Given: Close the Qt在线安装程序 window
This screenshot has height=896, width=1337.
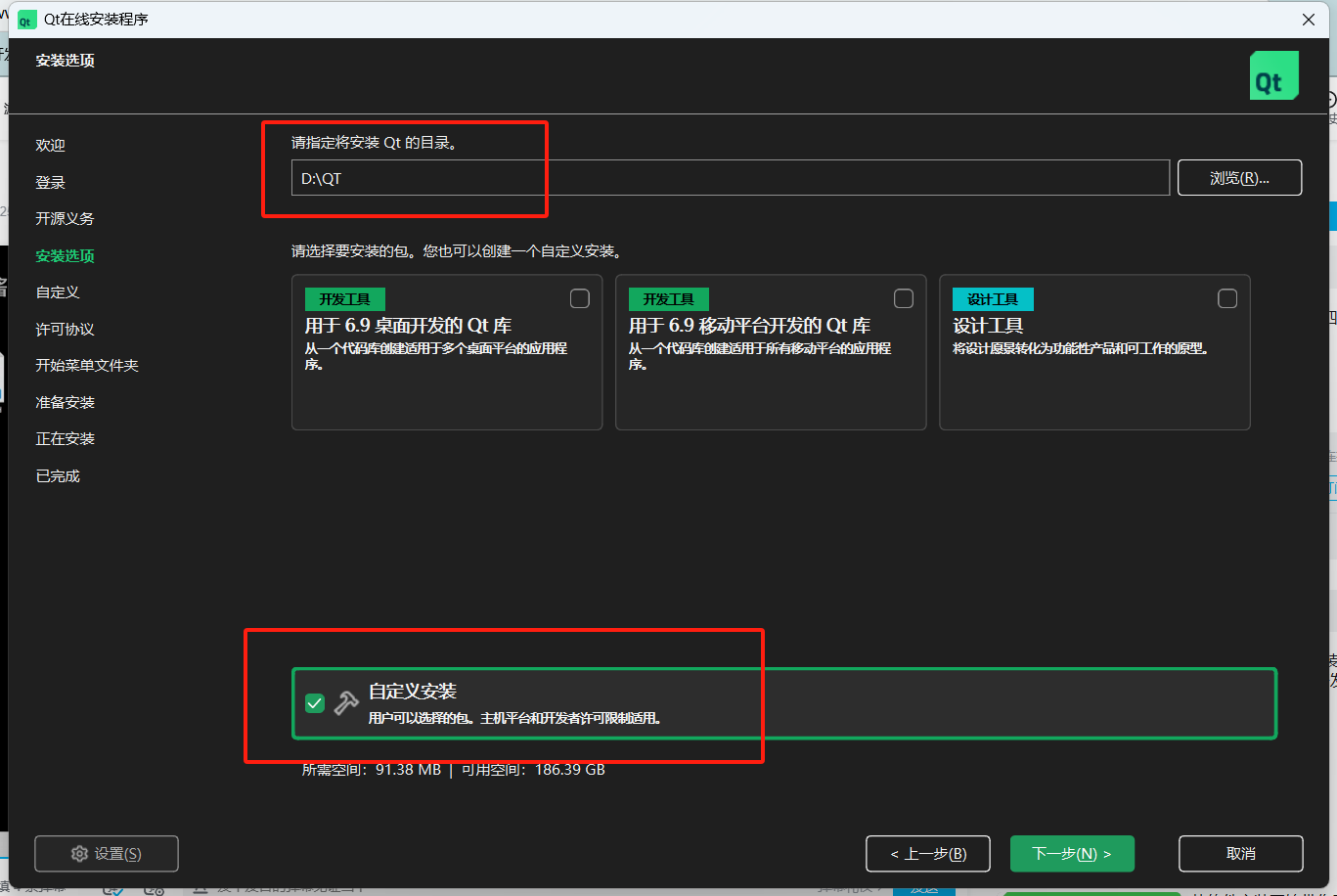Looking at the screenshot, I should [1309, 20].
